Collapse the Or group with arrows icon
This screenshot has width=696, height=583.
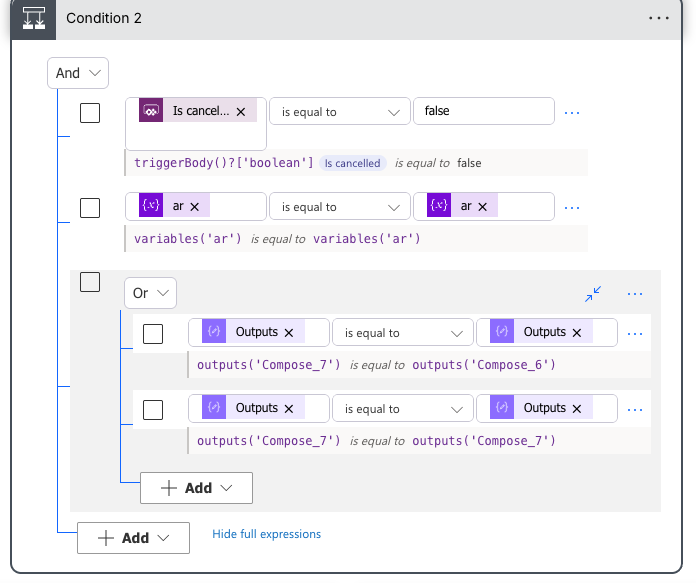tap(593, 294)
